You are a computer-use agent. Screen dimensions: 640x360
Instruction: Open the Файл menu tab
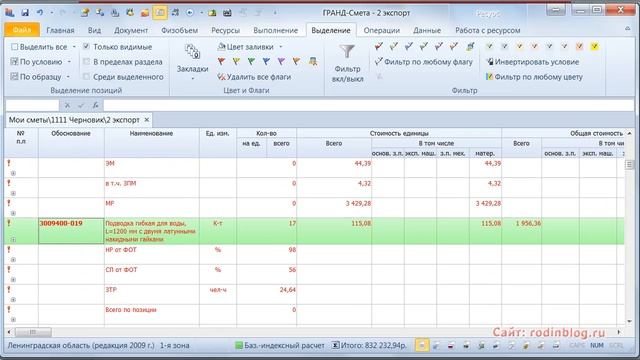pyautogui.click(x=22, y=30)
